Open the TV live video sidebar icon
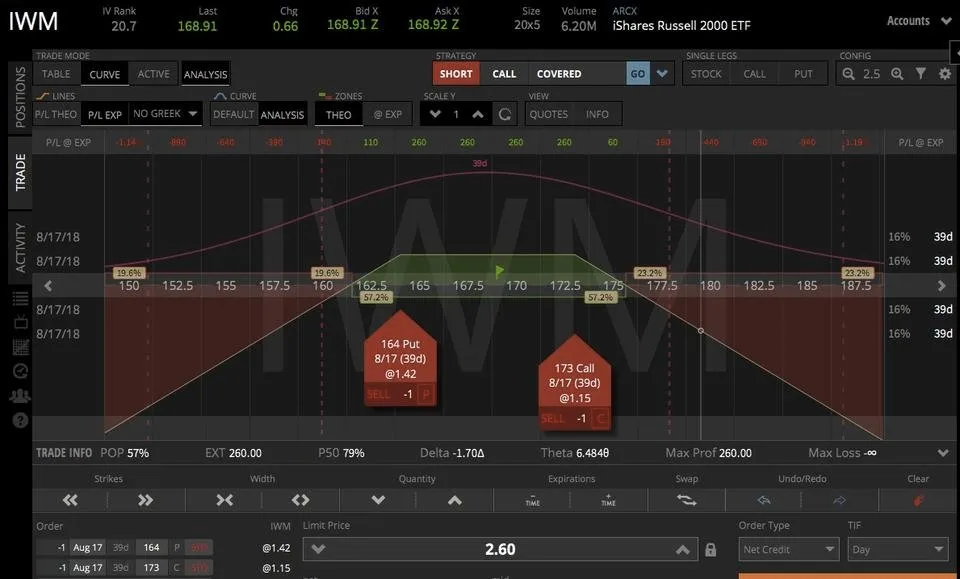This screenshot has height=579, width=960. [20, 322]
